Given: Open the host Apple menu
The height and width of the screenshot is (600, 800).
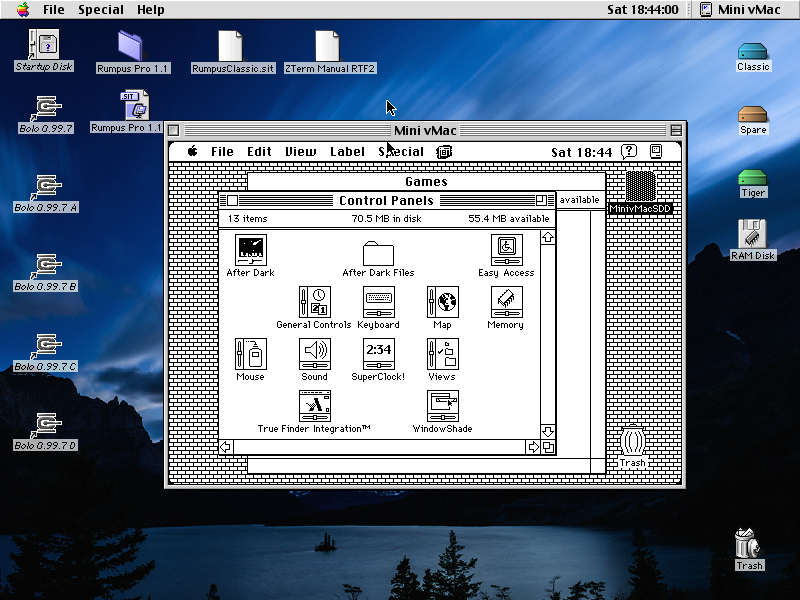Looking at the screenshot, I should click(23, 10).
